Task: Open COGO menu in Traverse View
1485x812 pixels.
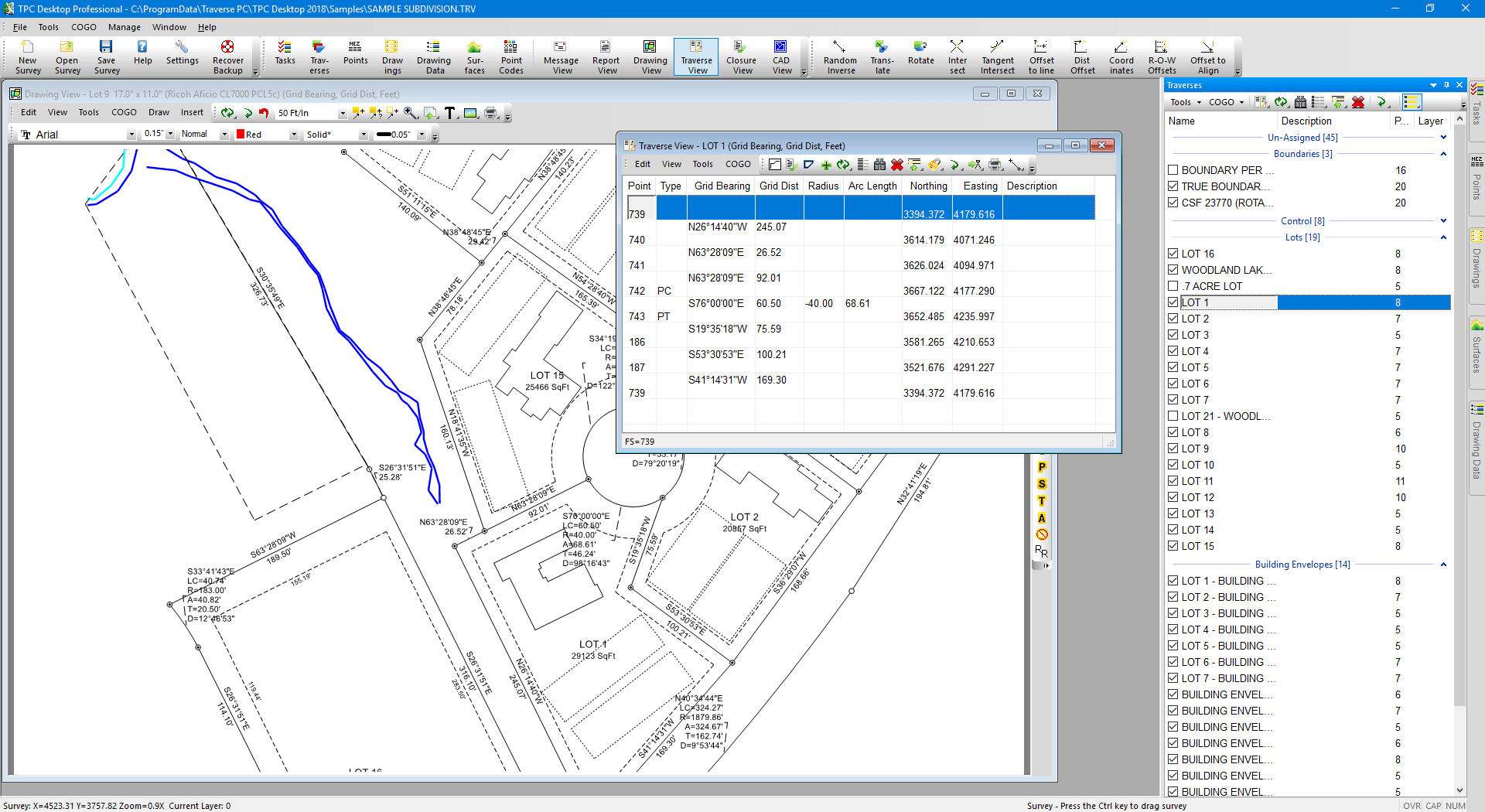Action: point(737,164)
